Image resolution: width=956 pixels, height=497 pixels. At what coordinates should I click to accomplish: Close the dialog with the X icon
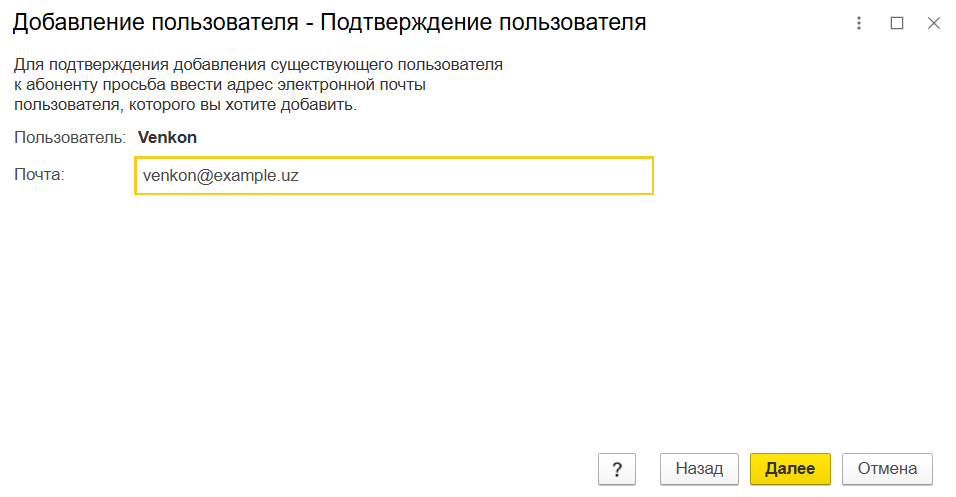(x=934, y=23)
